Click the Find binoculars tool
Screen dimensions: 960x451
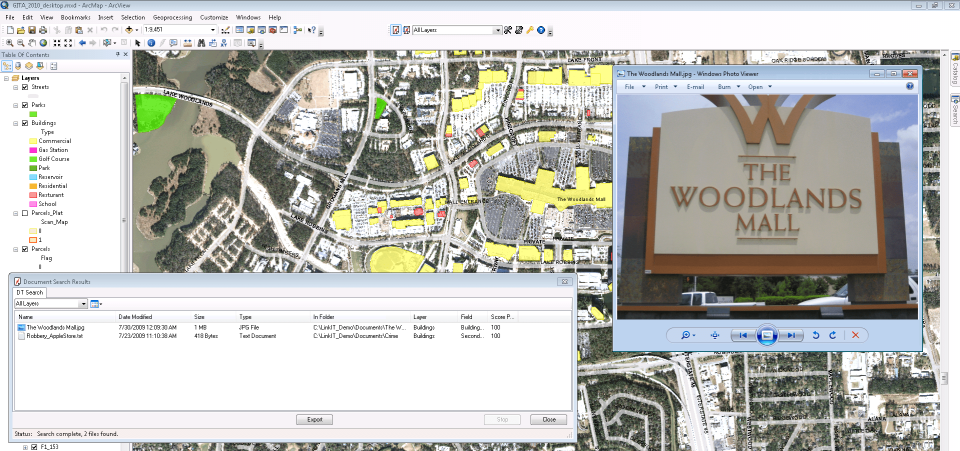pyautogui.click(x=201, y=43)
